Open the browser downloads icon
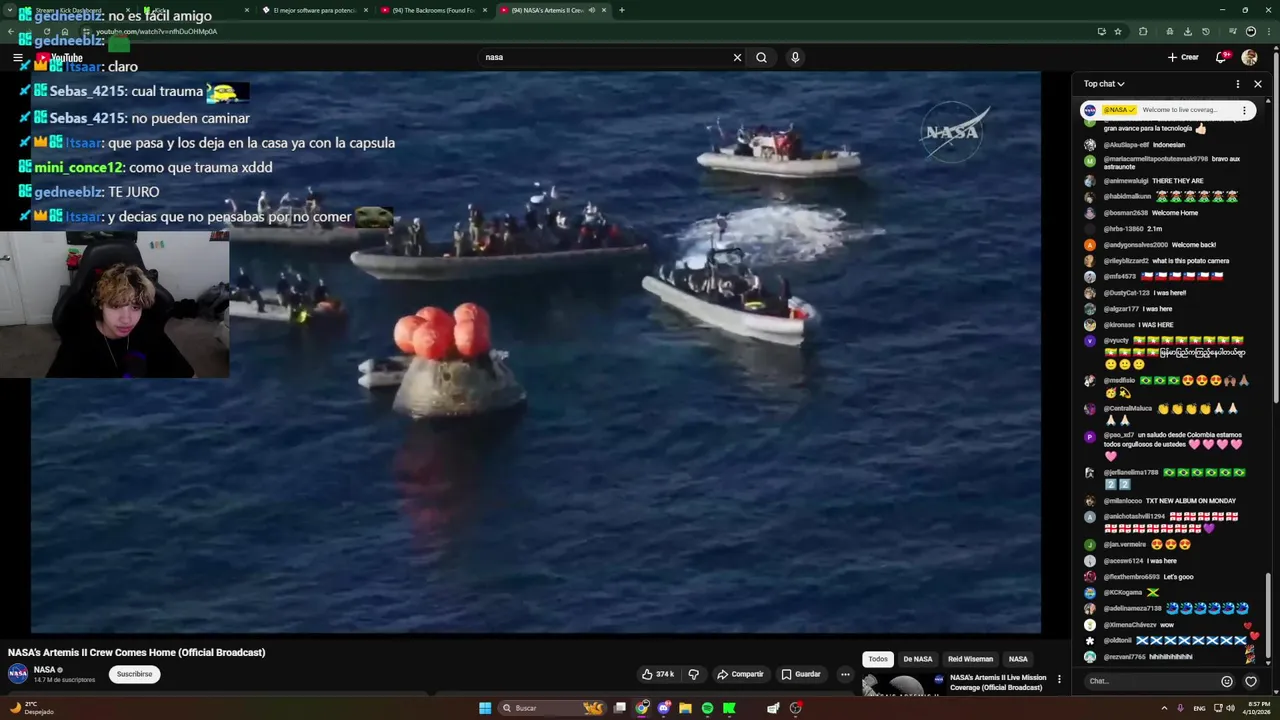The height and width of the screenshot is (720, 1280). tap(1187, 31)
